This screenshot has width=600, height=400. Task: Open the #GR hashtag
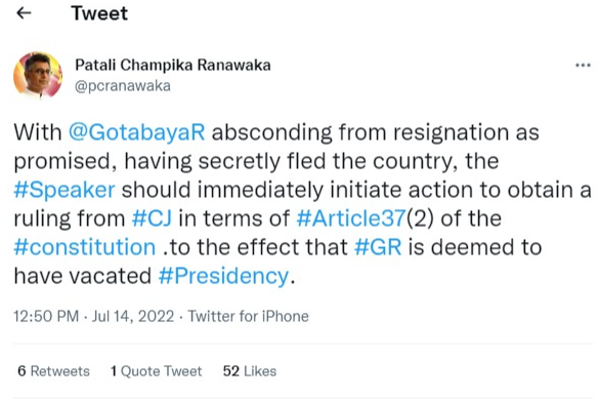coord(378,247)
